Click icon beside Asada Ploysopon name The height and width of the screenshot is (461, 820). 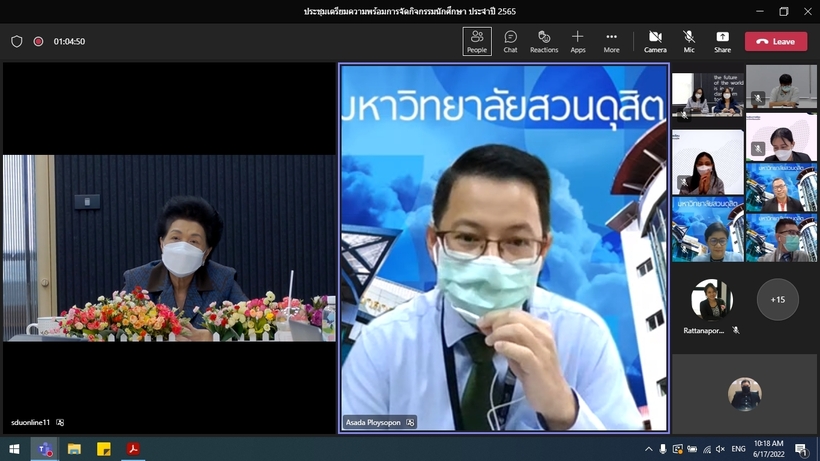(x=410, y=422)
